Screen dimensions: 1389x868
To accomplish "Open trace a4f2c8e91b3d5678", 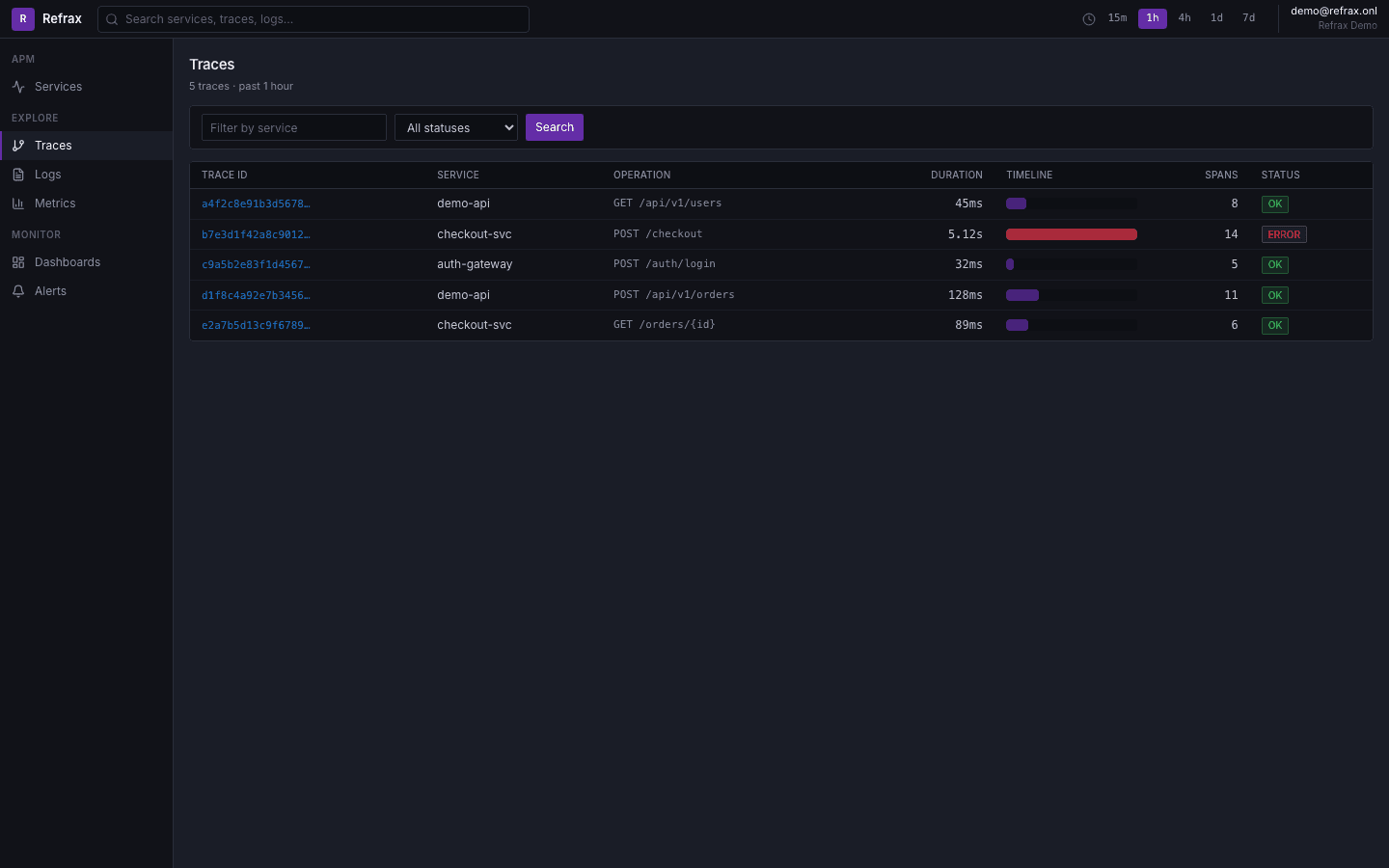I will (256, 203).
